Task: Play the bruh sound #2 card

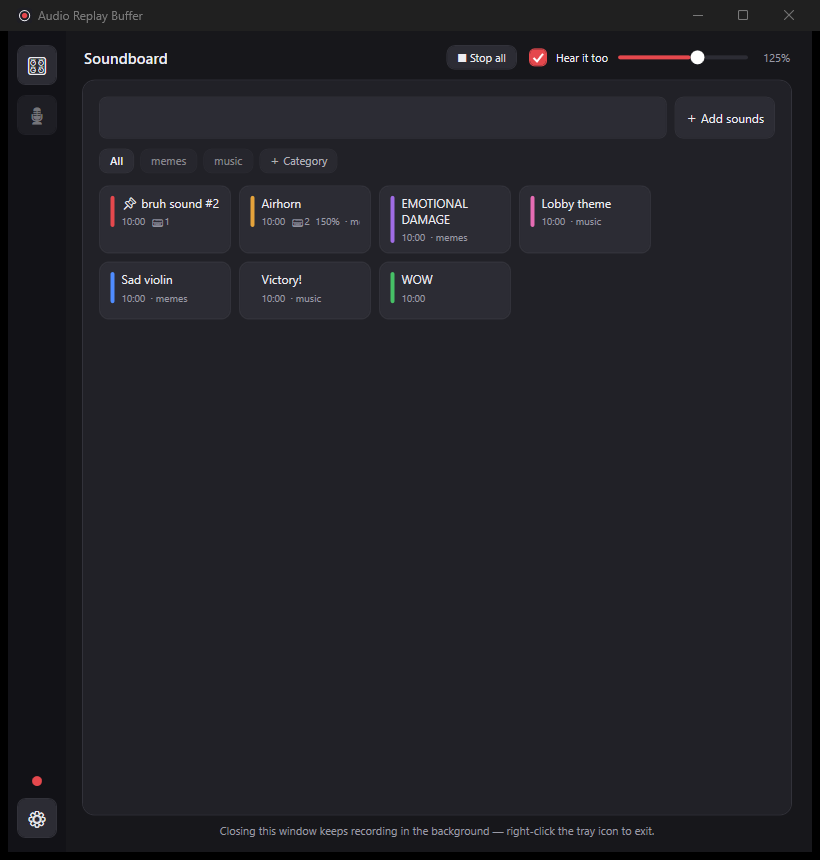Action: click(165, 219)
